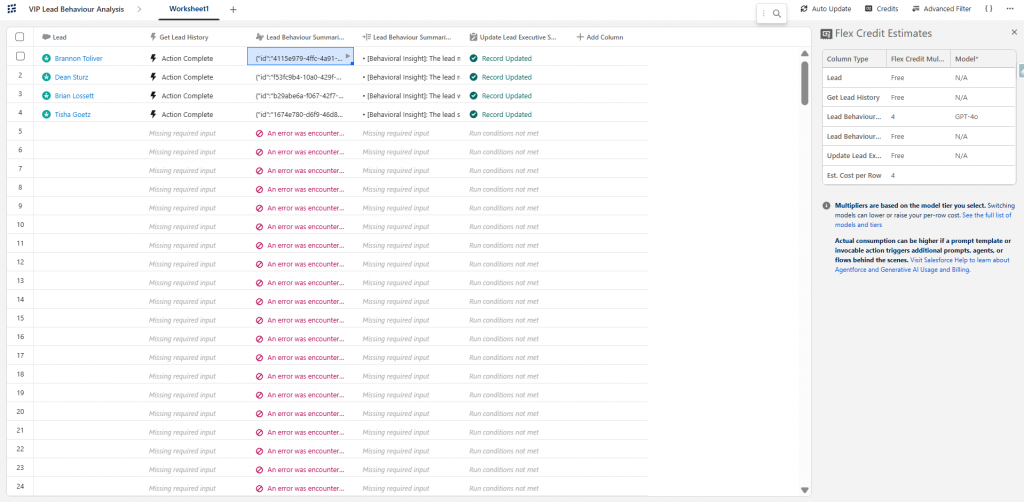Click the error icon in row 5
Viewport: 1024px width, 502px height.
[x=260, y=133]
